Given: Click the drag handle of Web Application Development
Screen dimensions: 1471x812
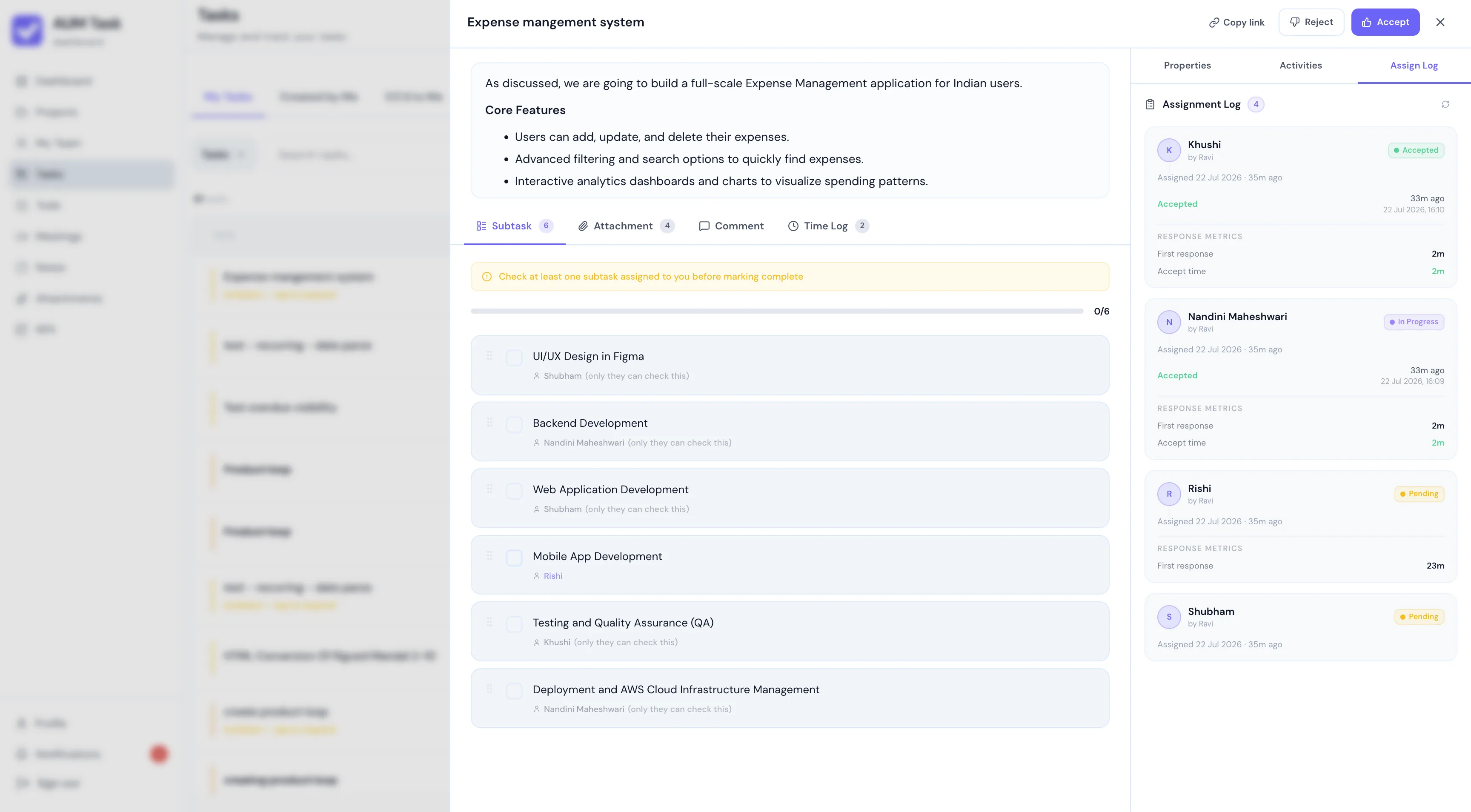Looking at the screenshot, I should (489, 489).
